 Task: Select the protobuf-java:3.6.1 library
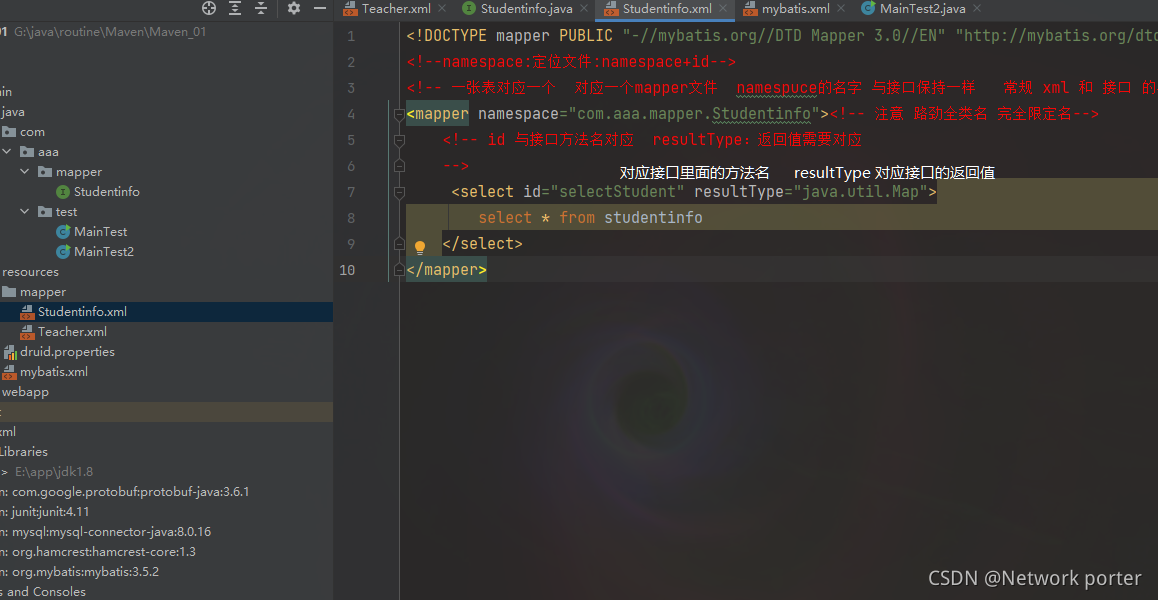pyautogui.click(x=130, y=491)
